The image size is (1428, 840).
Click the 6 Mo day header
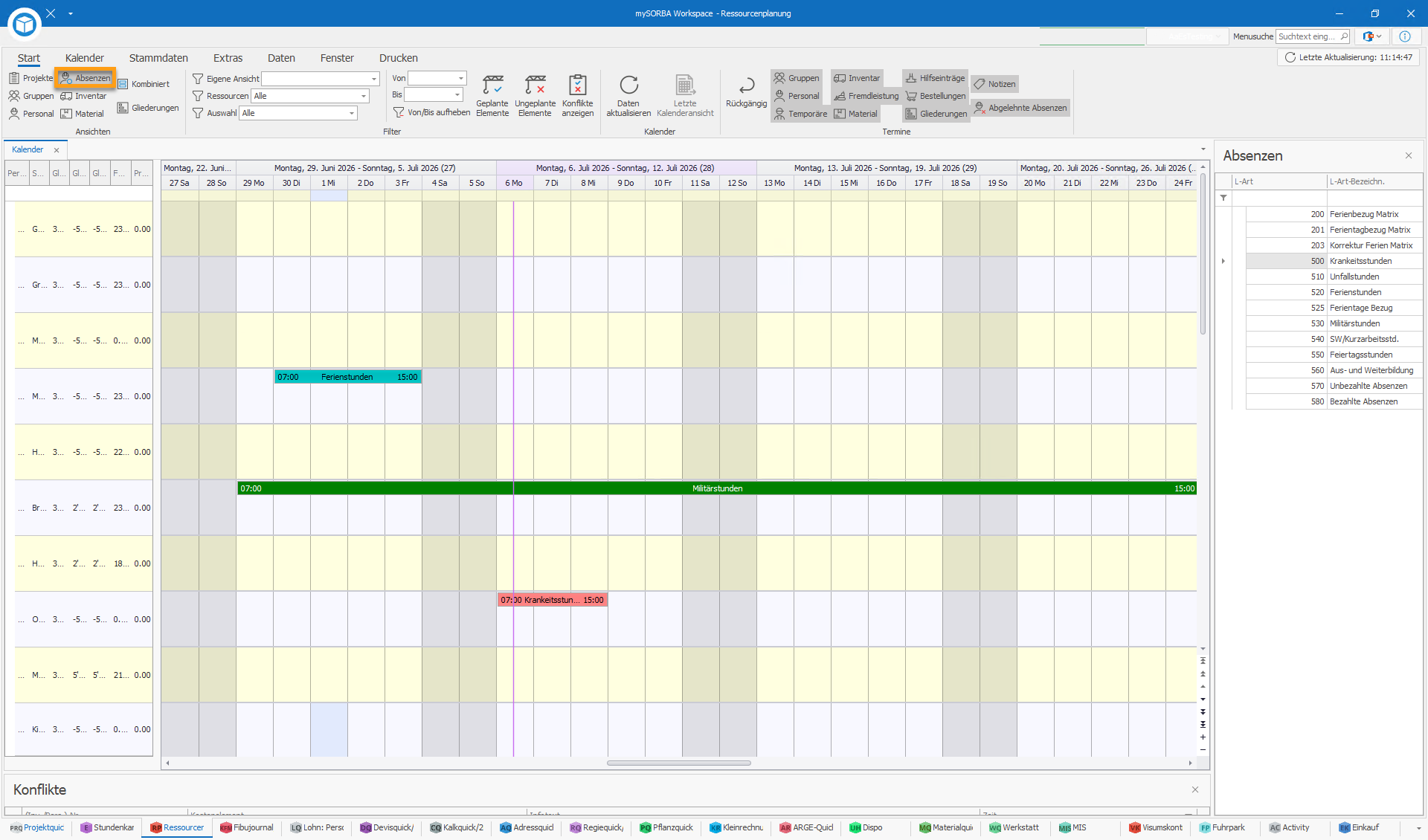(x=514, y=183)
